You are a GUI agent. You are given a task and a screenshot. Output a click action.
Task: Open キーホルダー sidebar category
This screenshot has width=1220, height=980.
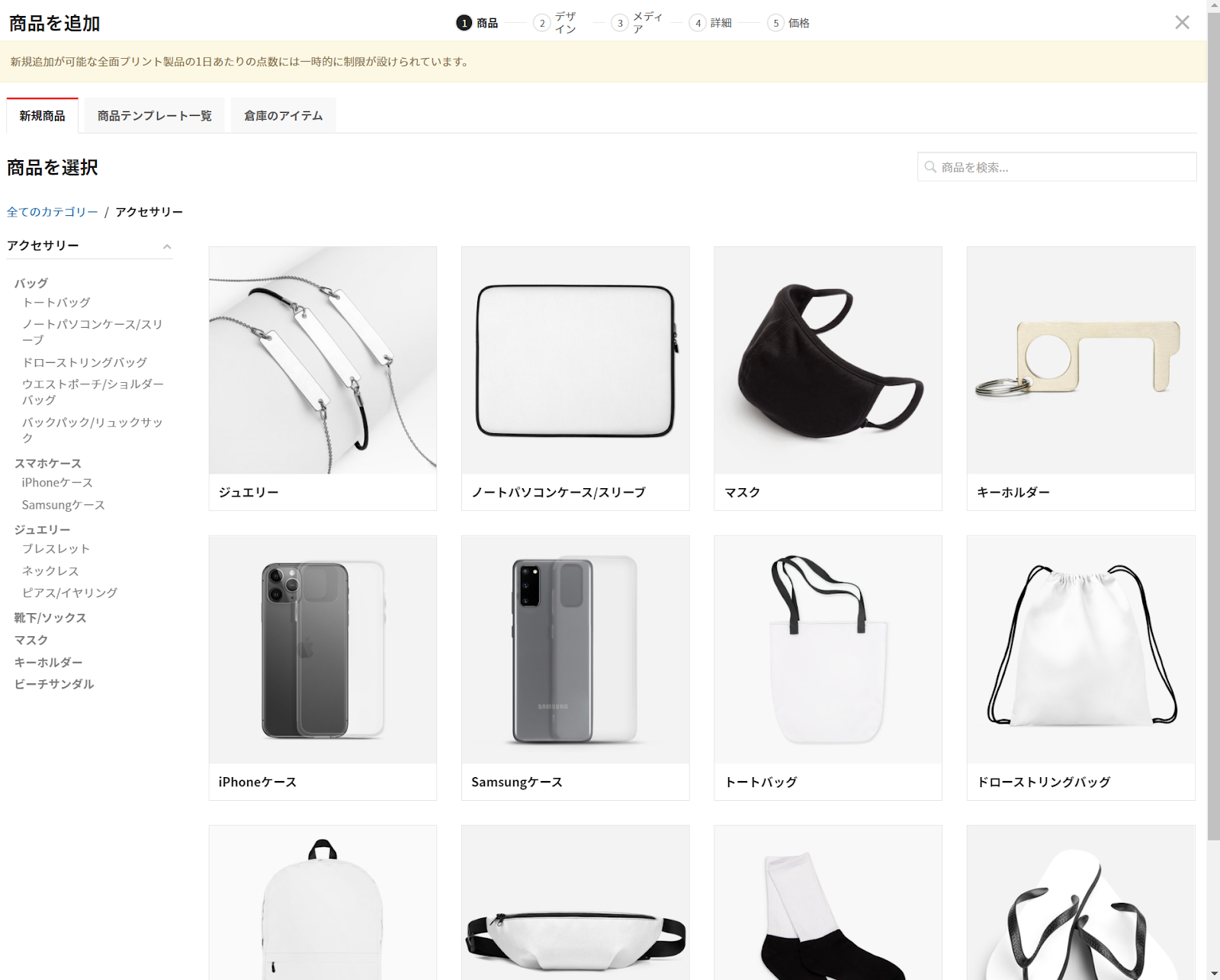pos(49,663)
